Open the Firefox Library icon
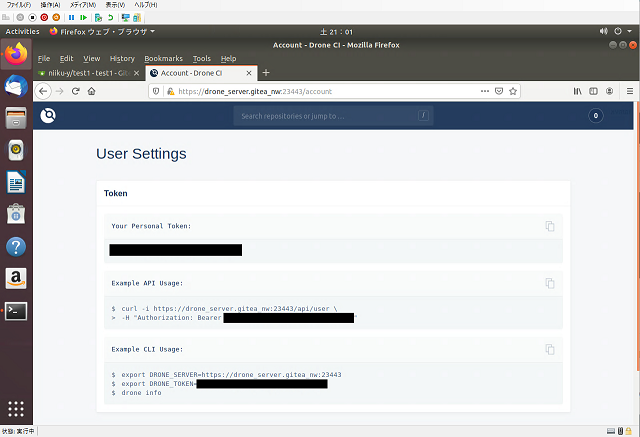640x437 pixels. point(577,91)
